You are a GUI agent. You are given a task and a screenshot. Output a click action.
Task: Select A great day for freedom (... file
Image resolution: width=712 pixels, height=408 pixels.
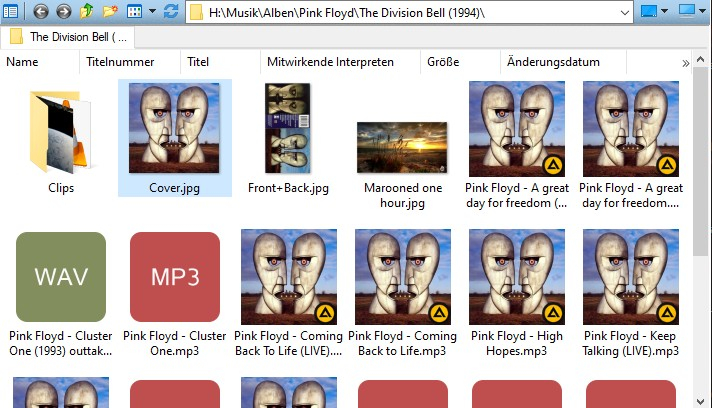point(517,129)
